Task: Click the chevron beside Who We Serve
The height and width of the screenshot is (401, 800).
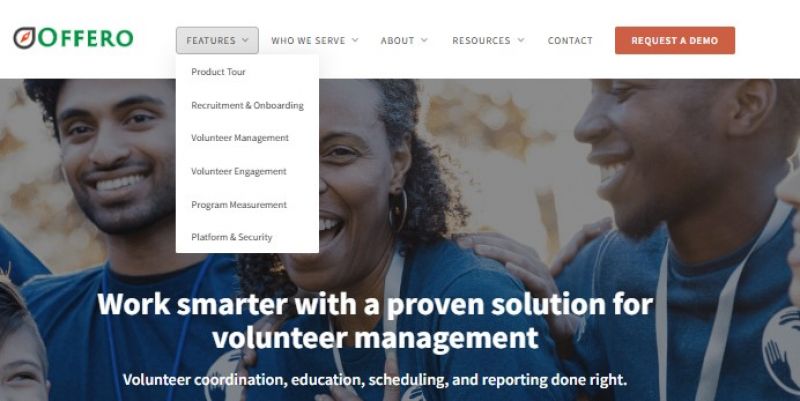Action: tap(355, 40)
